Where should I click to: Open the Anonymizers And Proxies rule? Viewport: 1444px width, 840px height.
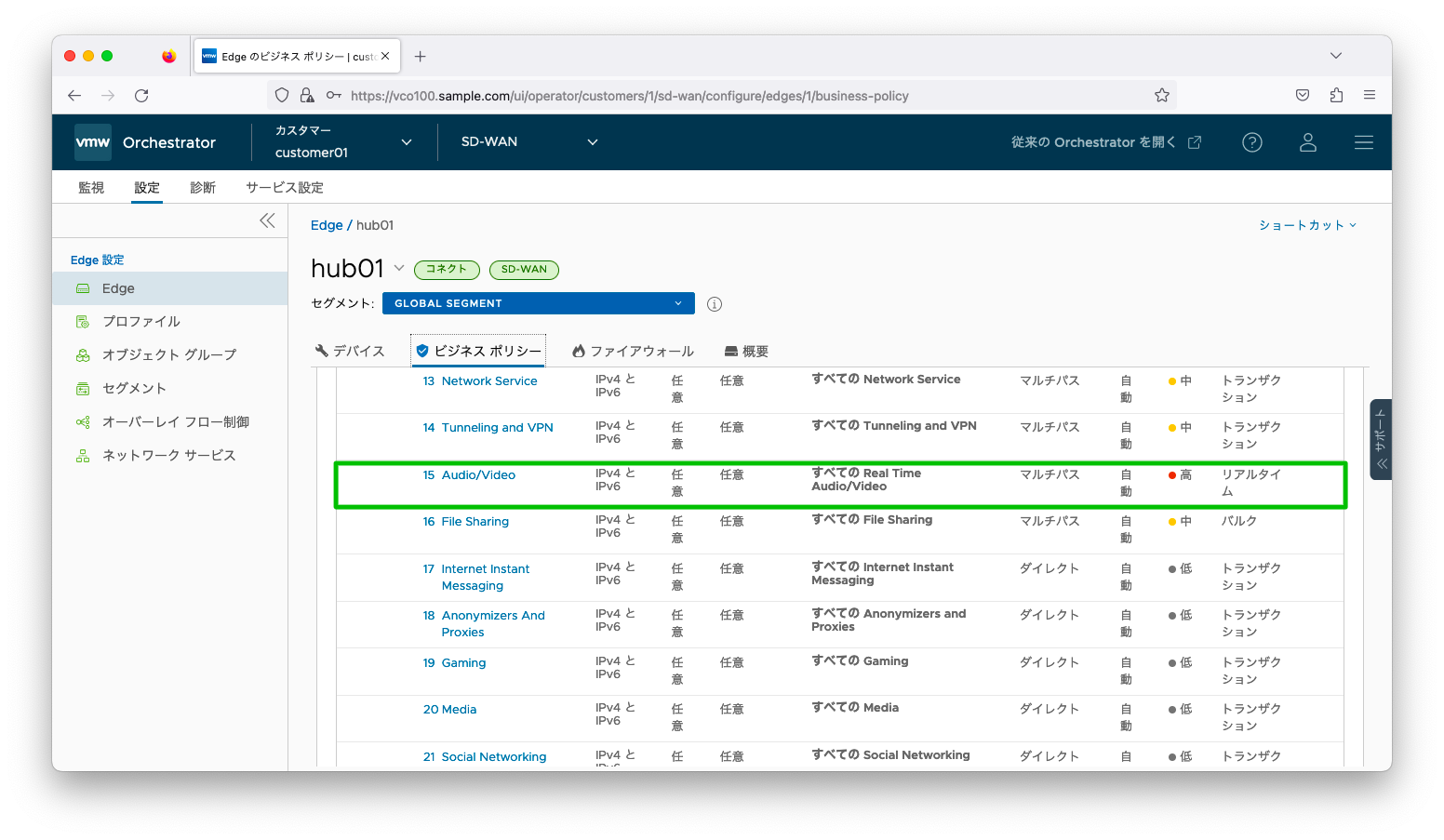click(x=493, y=624)
